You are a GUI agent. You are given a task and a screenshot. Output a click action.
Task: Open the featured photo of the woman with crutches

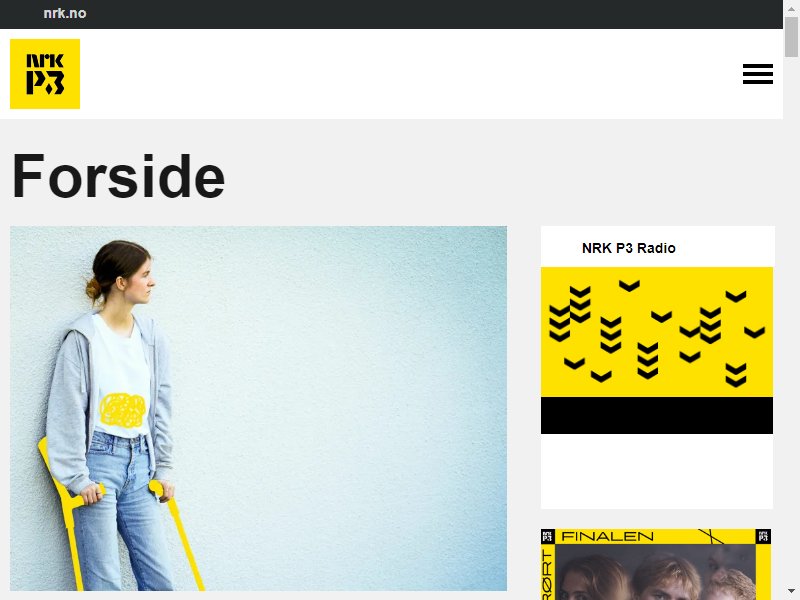point(258,408)
